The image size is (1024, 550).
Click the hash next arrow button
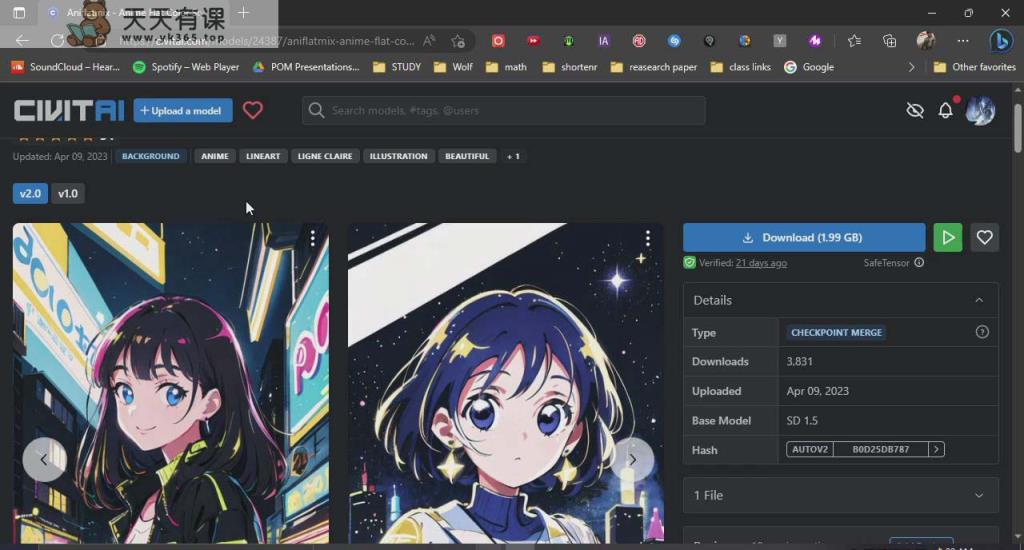coord(936,449)
